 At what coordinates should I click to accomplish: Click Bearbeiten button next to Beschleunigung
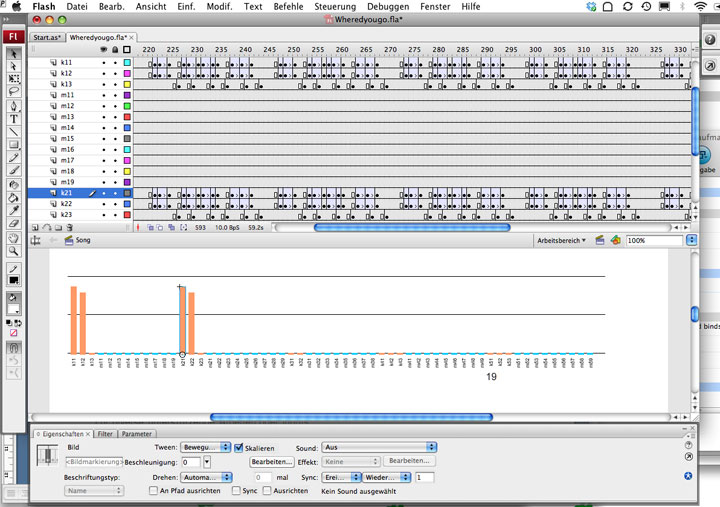pos(272,462)
